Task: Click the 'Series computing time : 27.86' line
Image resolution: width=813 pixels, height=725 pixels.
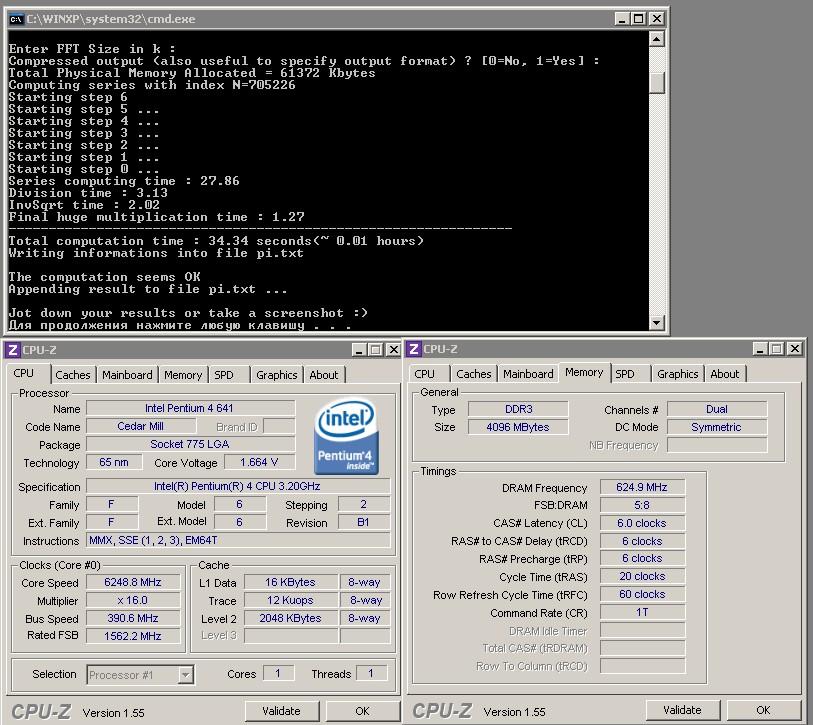Action: click(124, 181)
